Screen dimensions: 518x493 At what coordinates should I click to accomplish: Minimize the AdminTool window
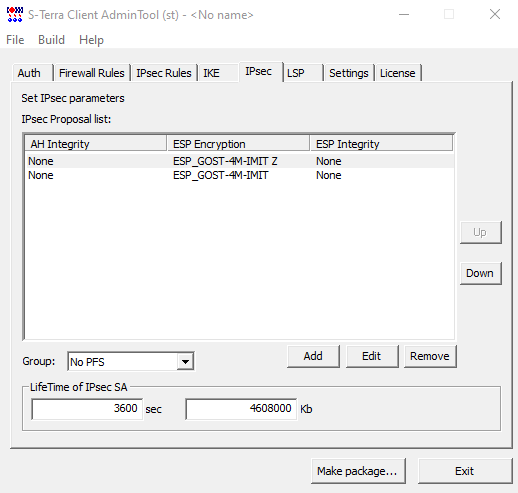click(x=404, y=15)
